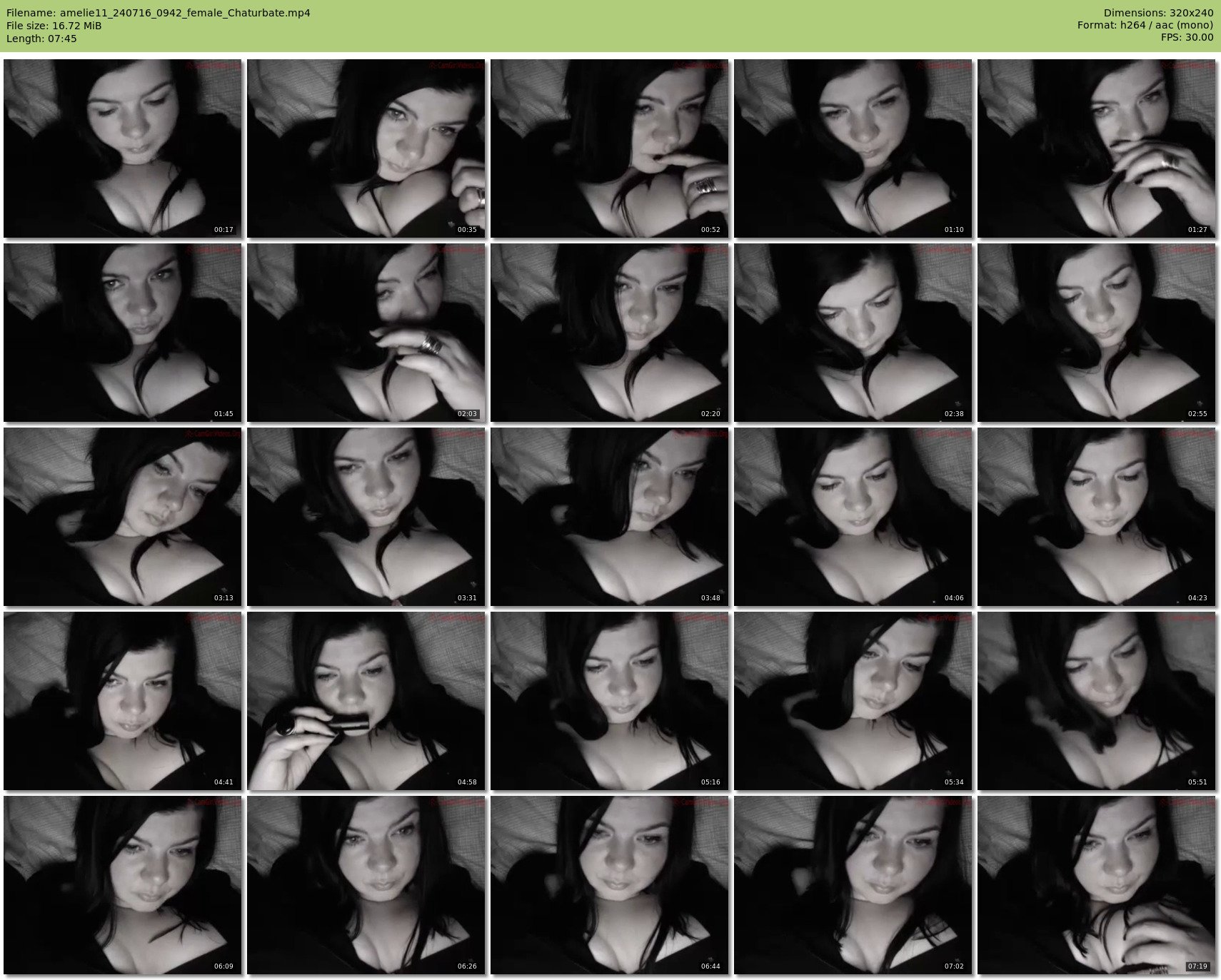Open the thumbnail at 04:23
This screenshot has height=980, width=1221.
coord(1097,516)
